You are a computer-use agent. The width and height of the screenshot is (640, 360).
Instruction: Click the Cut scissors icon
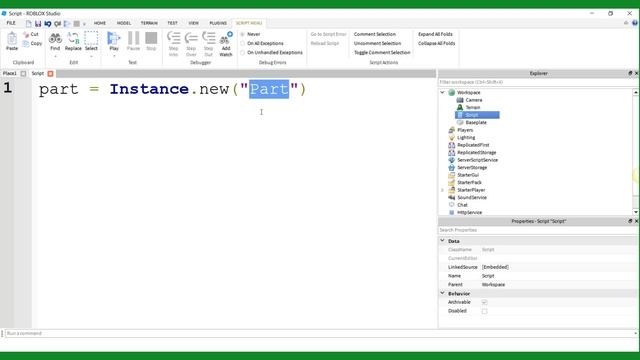click(x=26, y=34)
